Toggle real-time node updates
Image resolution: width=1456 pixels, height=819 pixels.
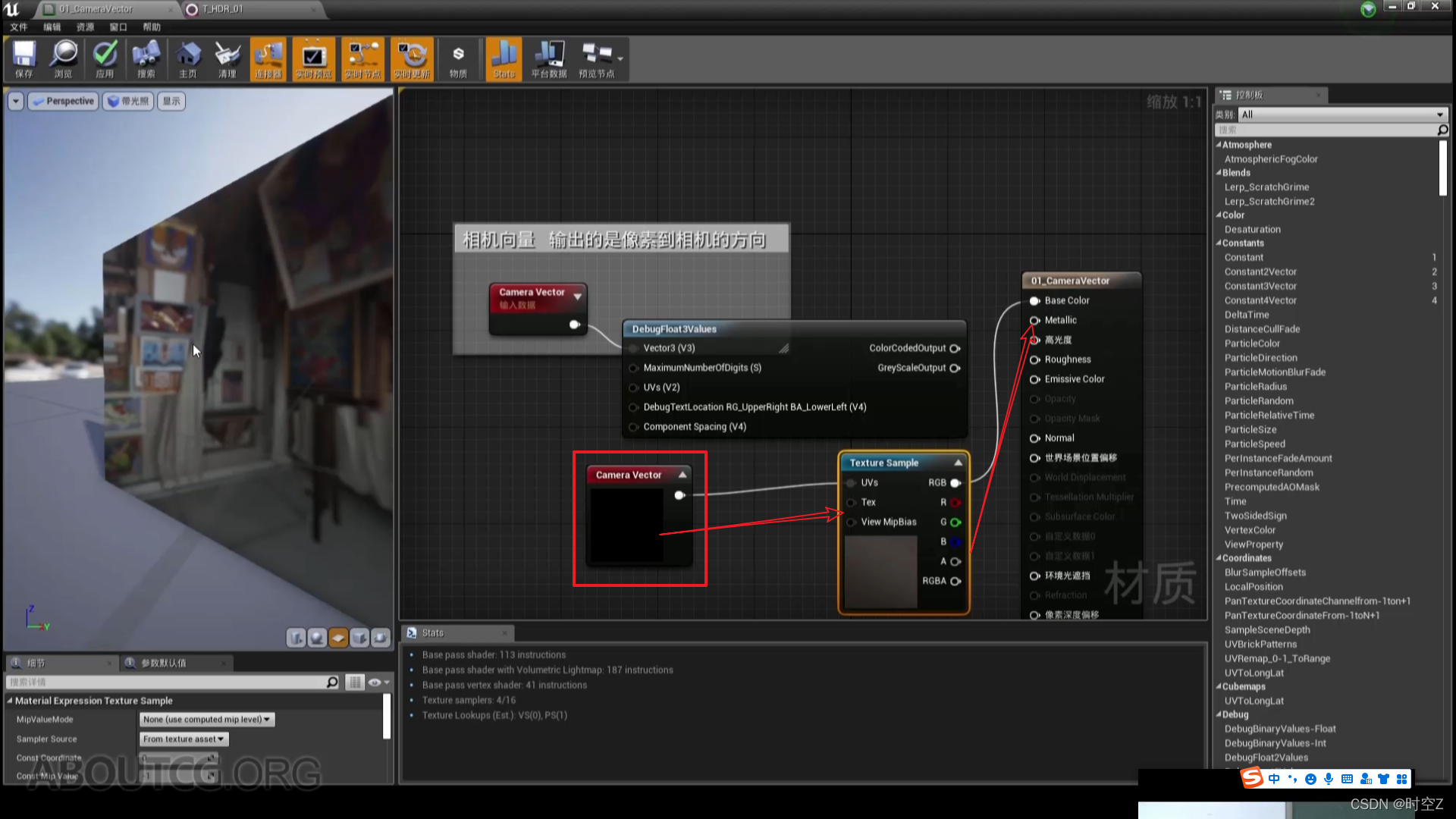coord(362,58)
